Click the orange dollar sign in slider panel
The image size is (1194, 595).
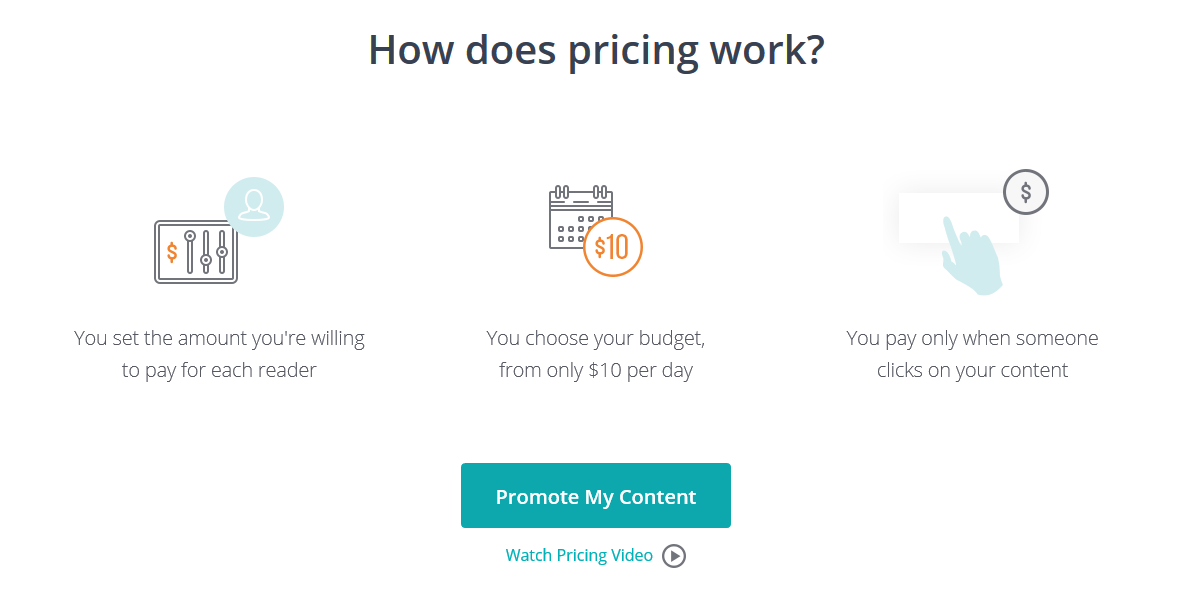[x=172, y=251]
